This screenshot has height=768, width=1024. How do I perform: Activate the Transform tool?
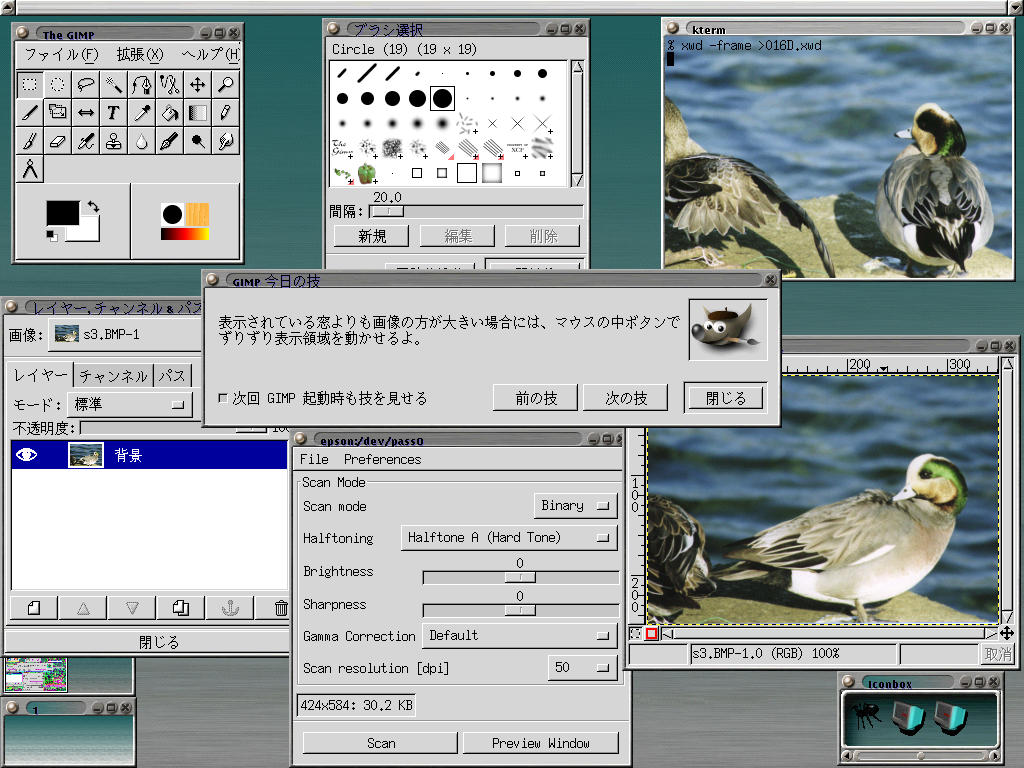[57, 112]
